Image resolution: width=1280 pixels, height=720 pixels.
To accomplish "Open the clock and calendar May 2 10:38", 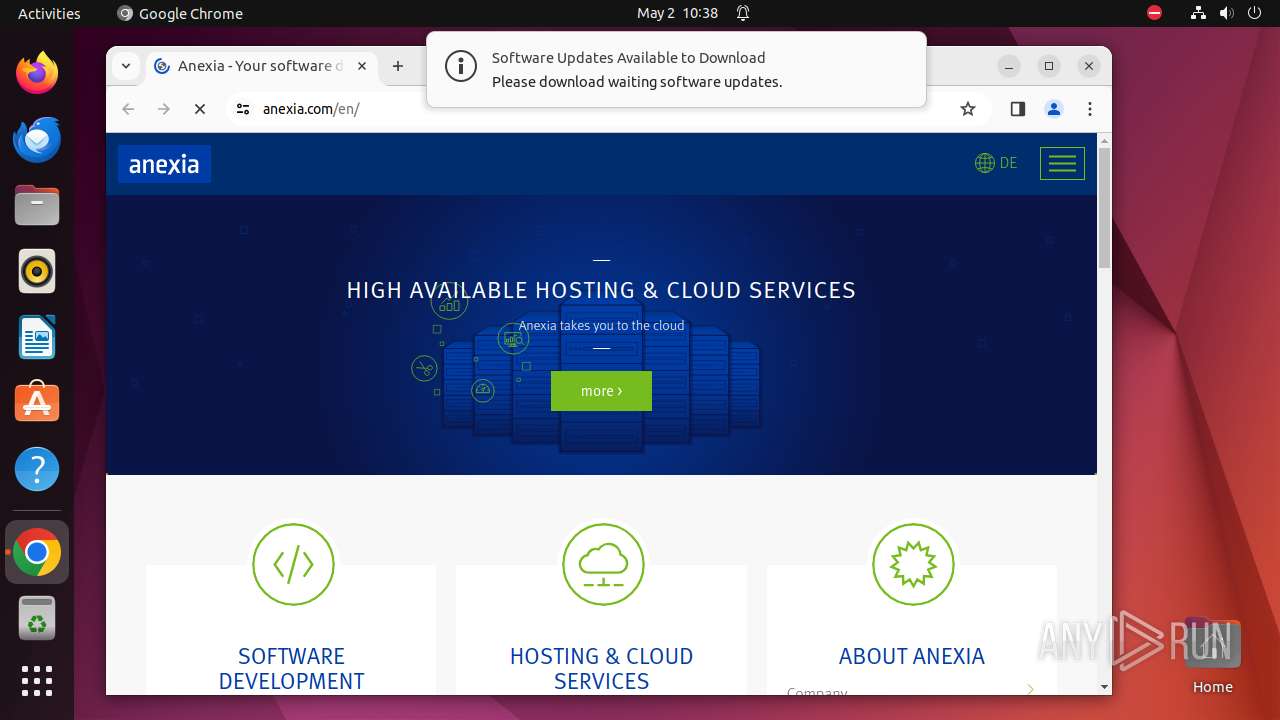I will coord(677,13).
